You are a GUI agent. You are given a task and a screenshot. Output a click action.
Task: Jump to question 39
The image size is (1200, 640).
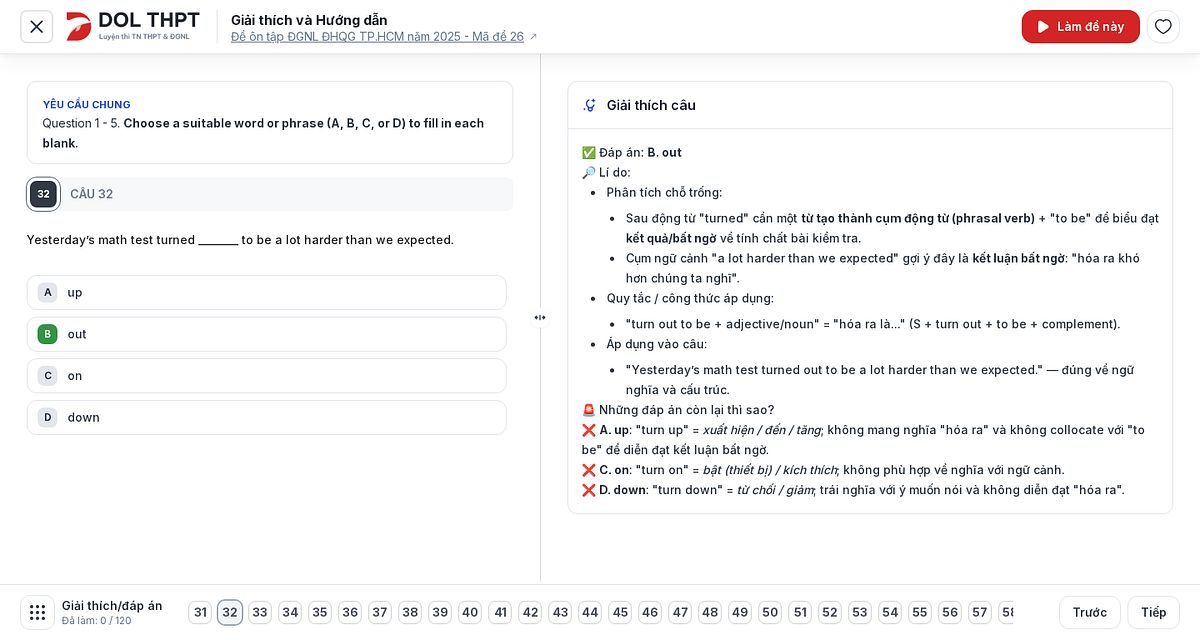tap(440, 612)
